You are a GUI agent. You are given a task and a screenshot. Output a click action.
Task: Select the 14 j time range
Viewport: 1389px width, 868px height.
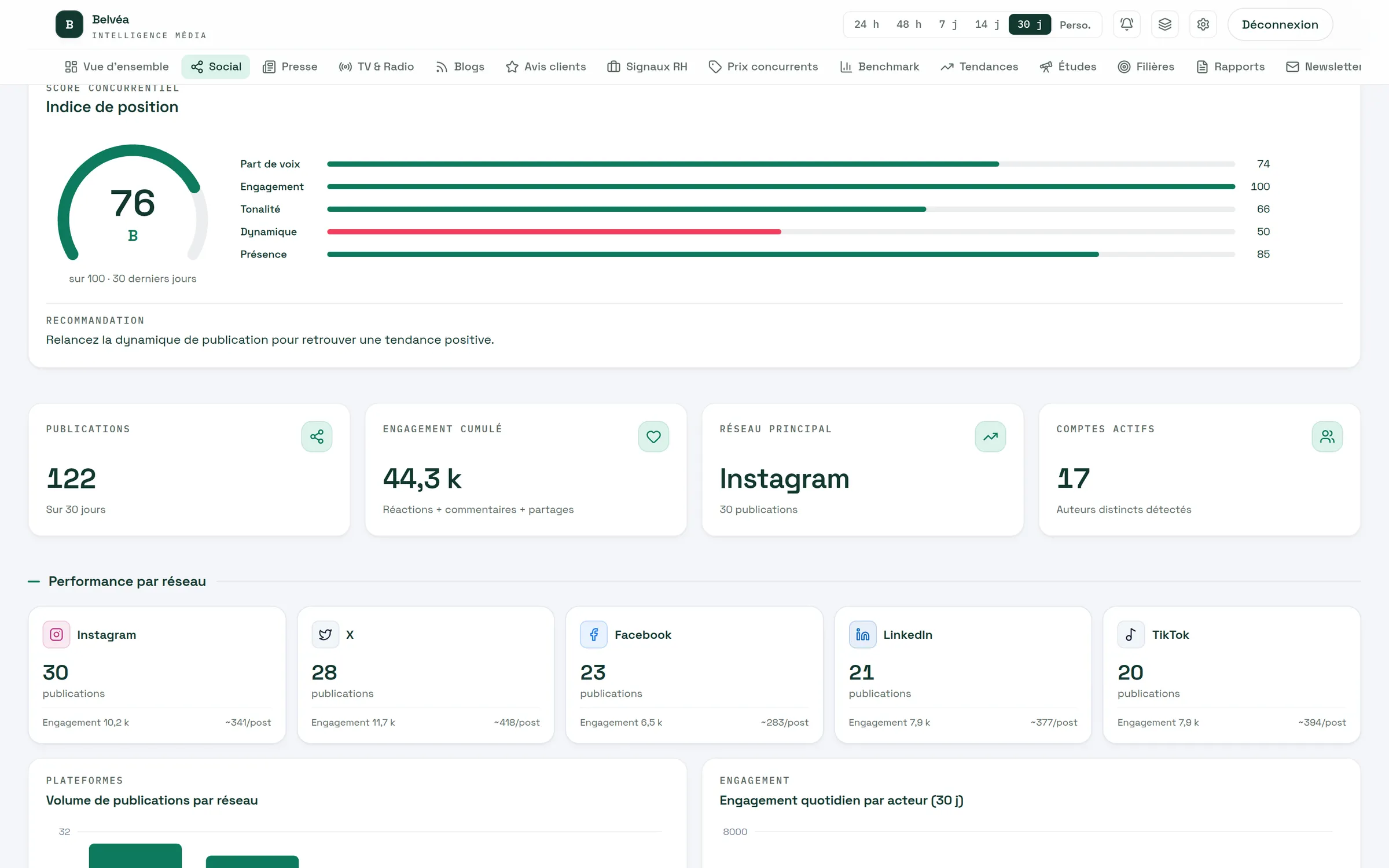tap(987, 24)
